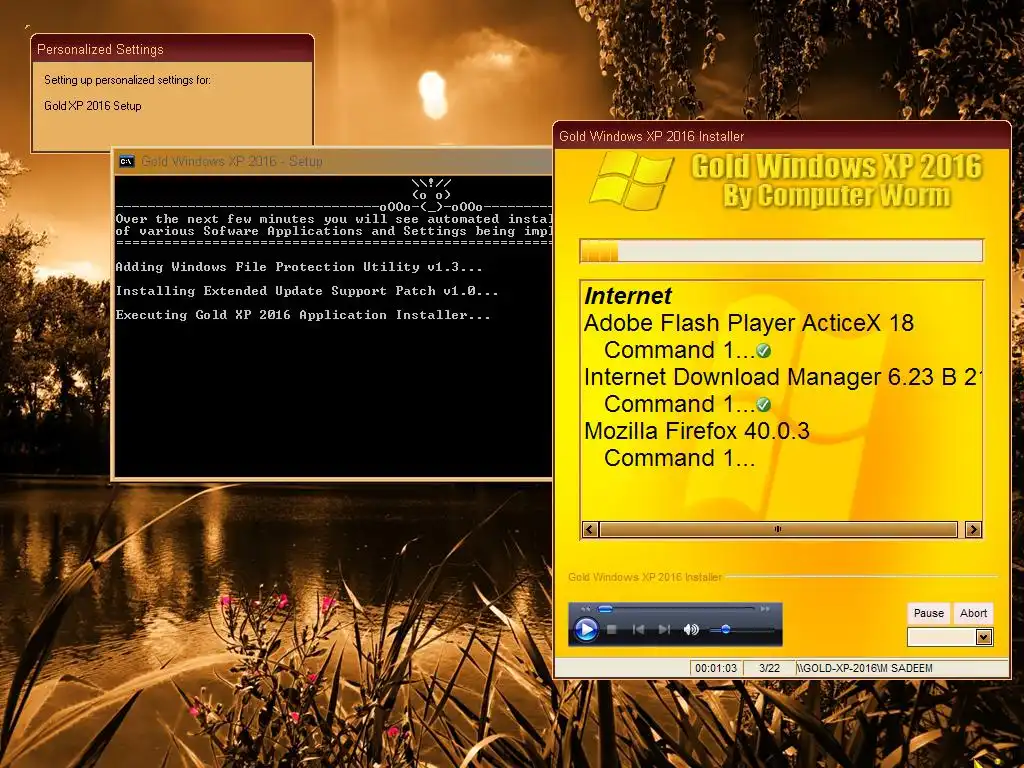Screen dimensions: 1024x768
Task: Click the media player seek bar
Action: click(676, 609)
